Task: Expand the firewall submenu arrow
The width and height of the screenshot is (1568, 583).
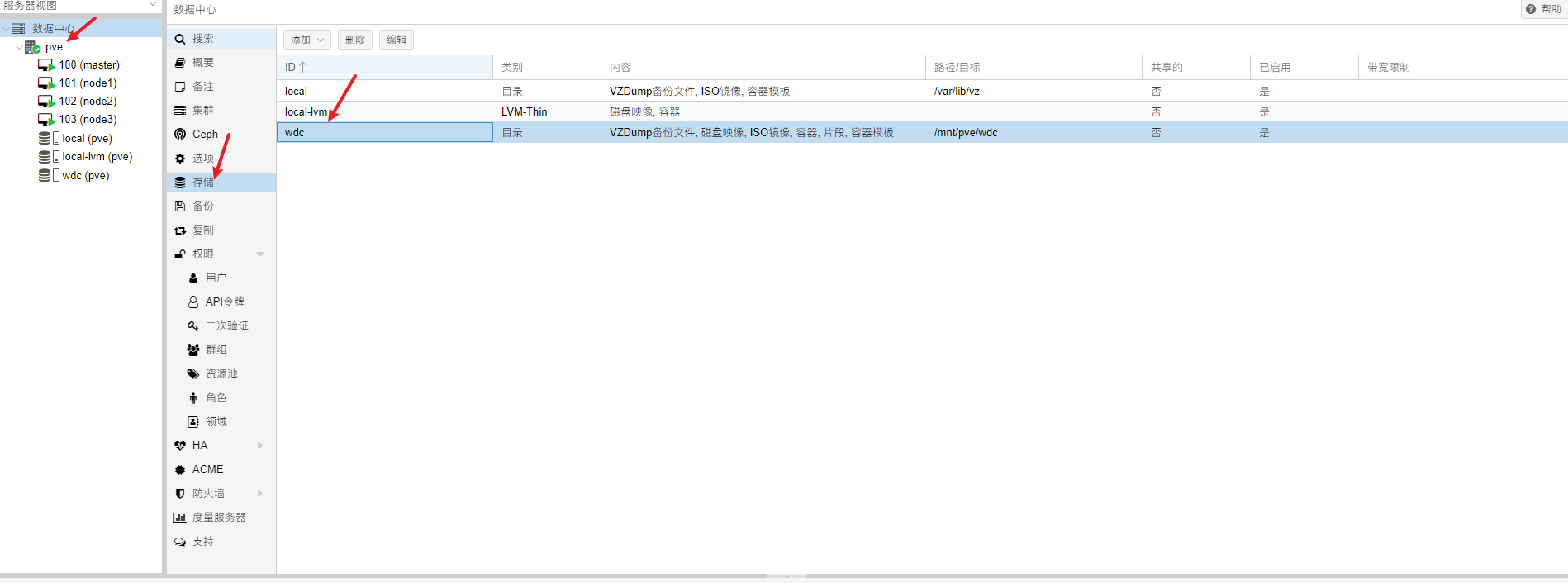Action: [260, 494]
